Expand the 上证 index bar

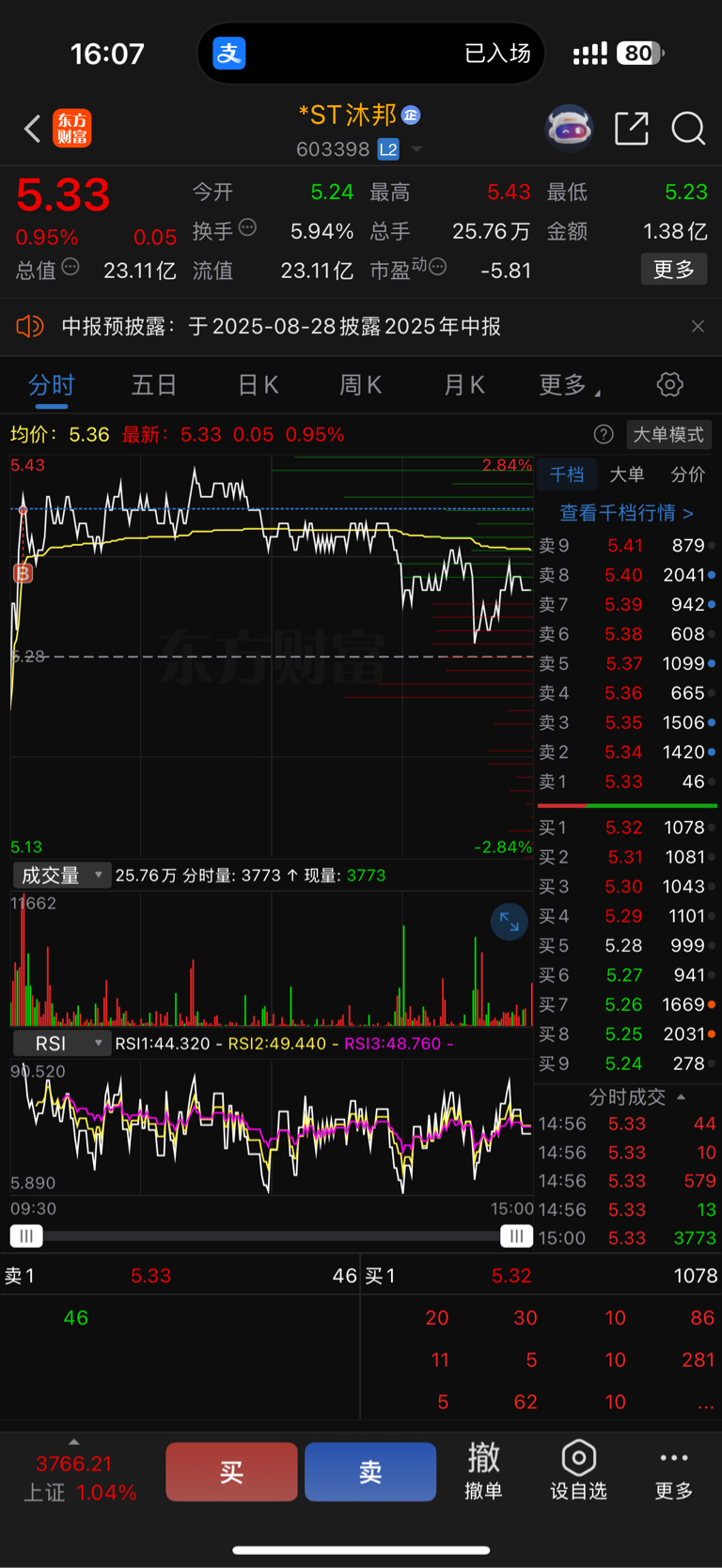[x=74, y=1442]
